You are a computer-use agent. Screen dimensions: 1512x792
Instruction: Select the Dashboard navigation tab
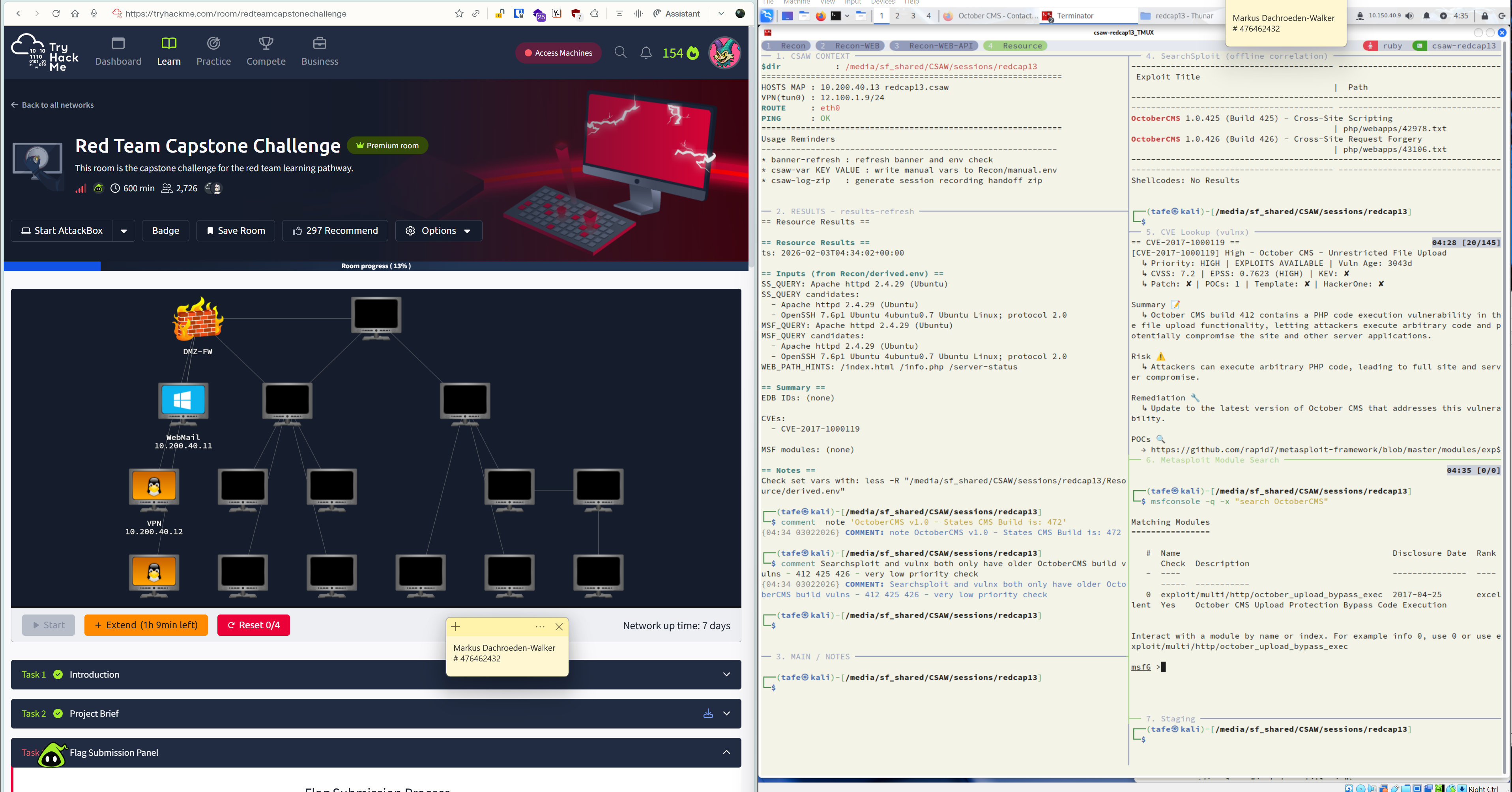118,52
